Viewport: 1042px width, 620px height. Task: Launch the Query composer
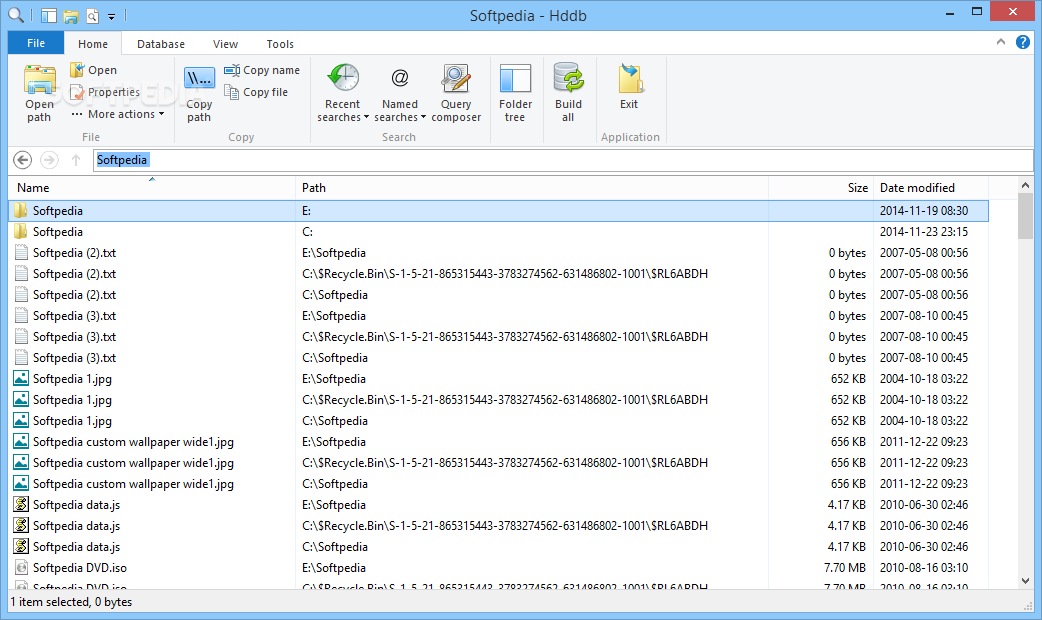pyautogui.click(x=456, y=92)
